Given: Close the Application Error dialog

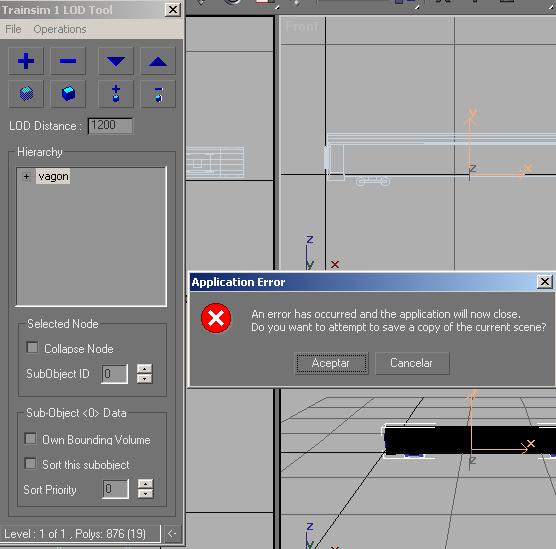Looking at the screenshot, I should point(545,282).
